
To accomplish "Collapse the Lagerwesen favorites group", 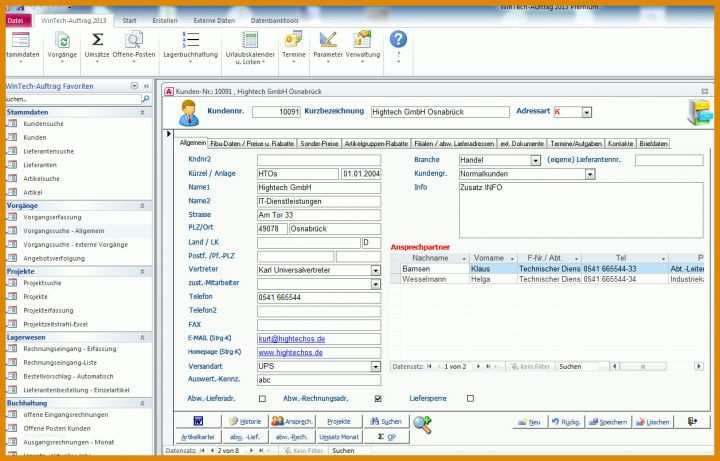I will click(x=142, y=337).
